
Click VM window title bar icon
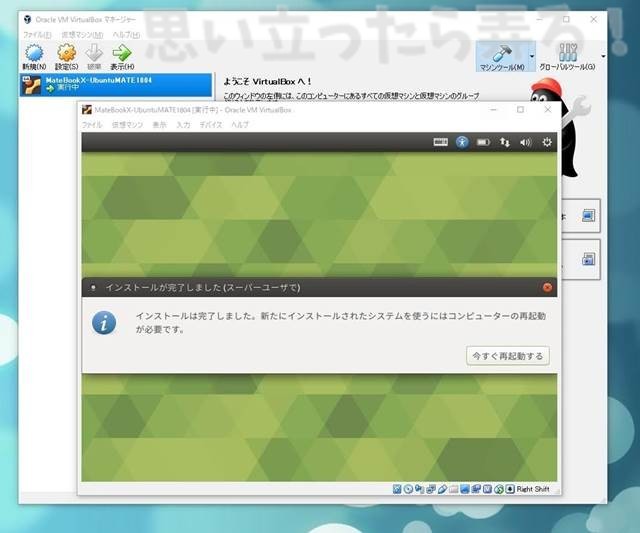[87, 110]
